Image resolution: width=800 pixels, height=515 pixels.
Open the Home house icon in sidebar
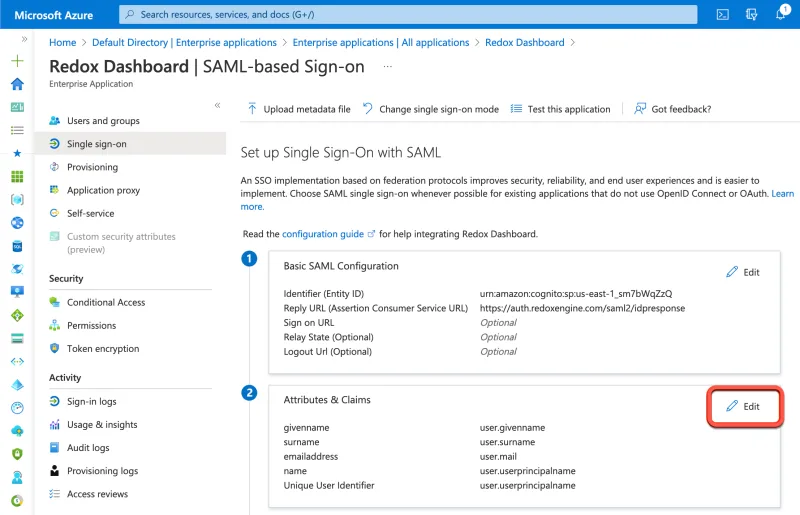(17, 84)
